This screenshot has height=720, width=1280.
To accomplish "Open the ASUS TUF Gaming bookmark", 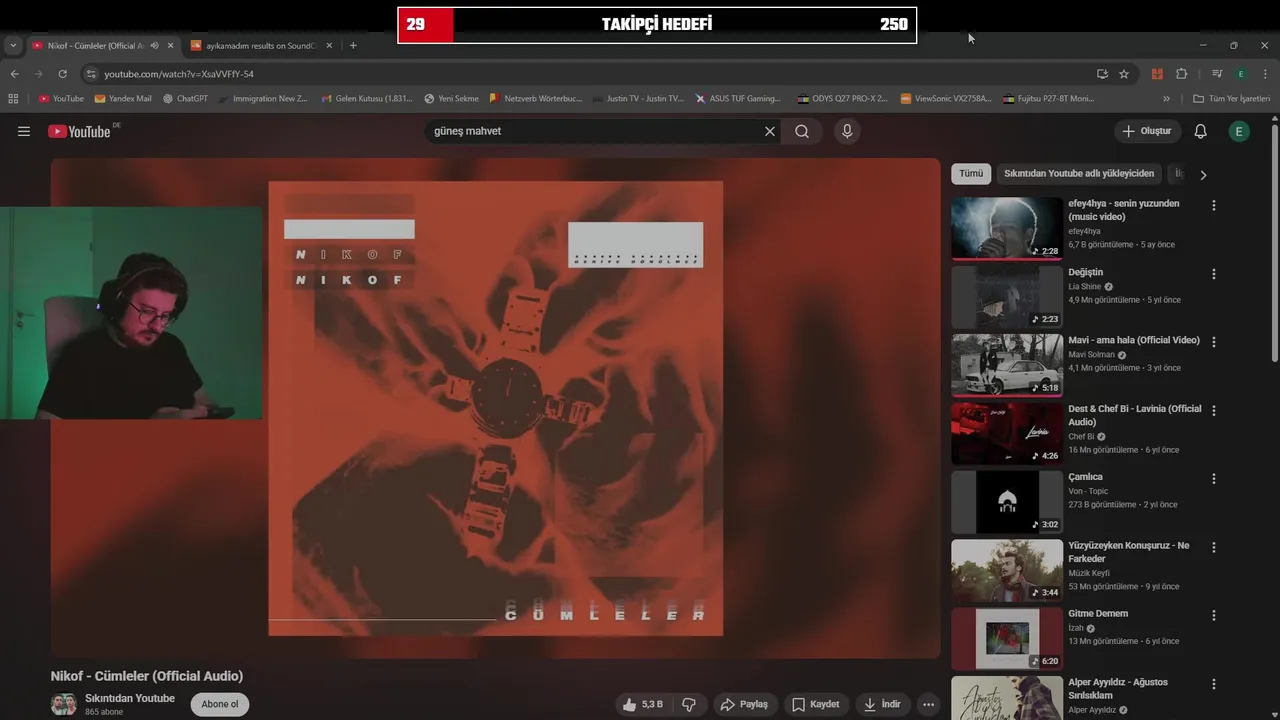I will coord(739,99).
